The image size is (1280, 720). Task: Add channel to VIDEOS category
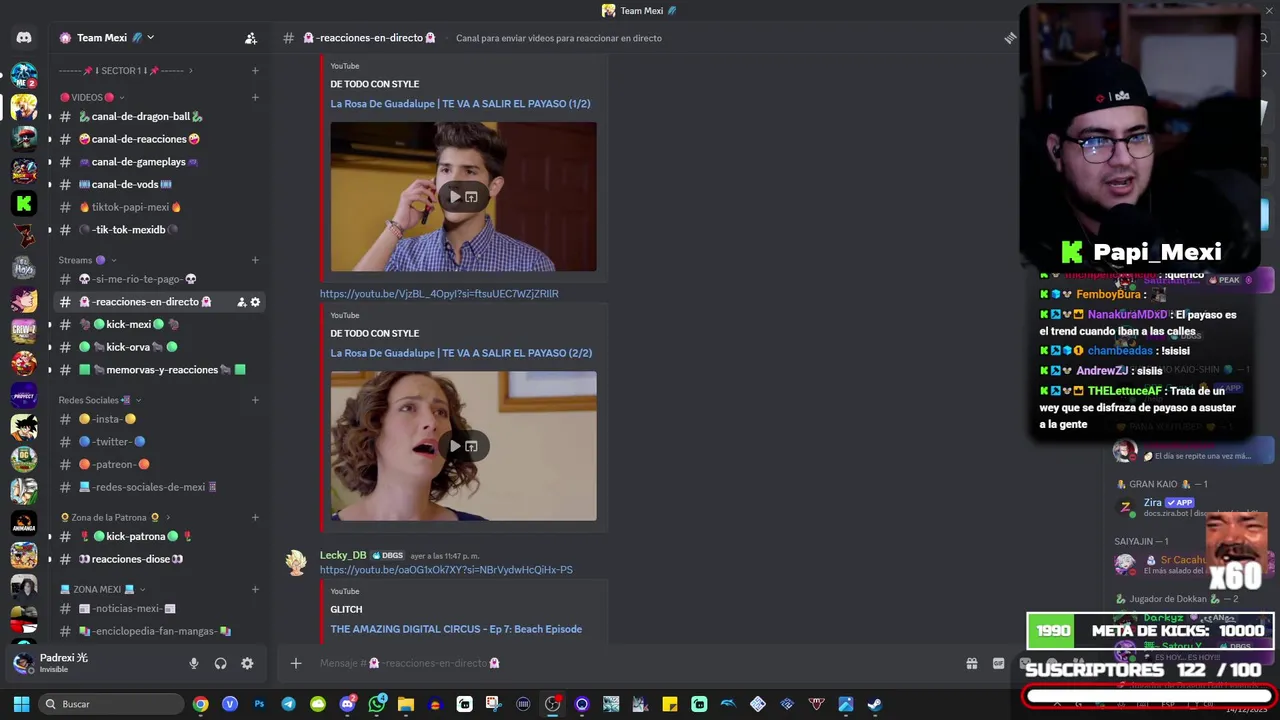tap(255, 97)
